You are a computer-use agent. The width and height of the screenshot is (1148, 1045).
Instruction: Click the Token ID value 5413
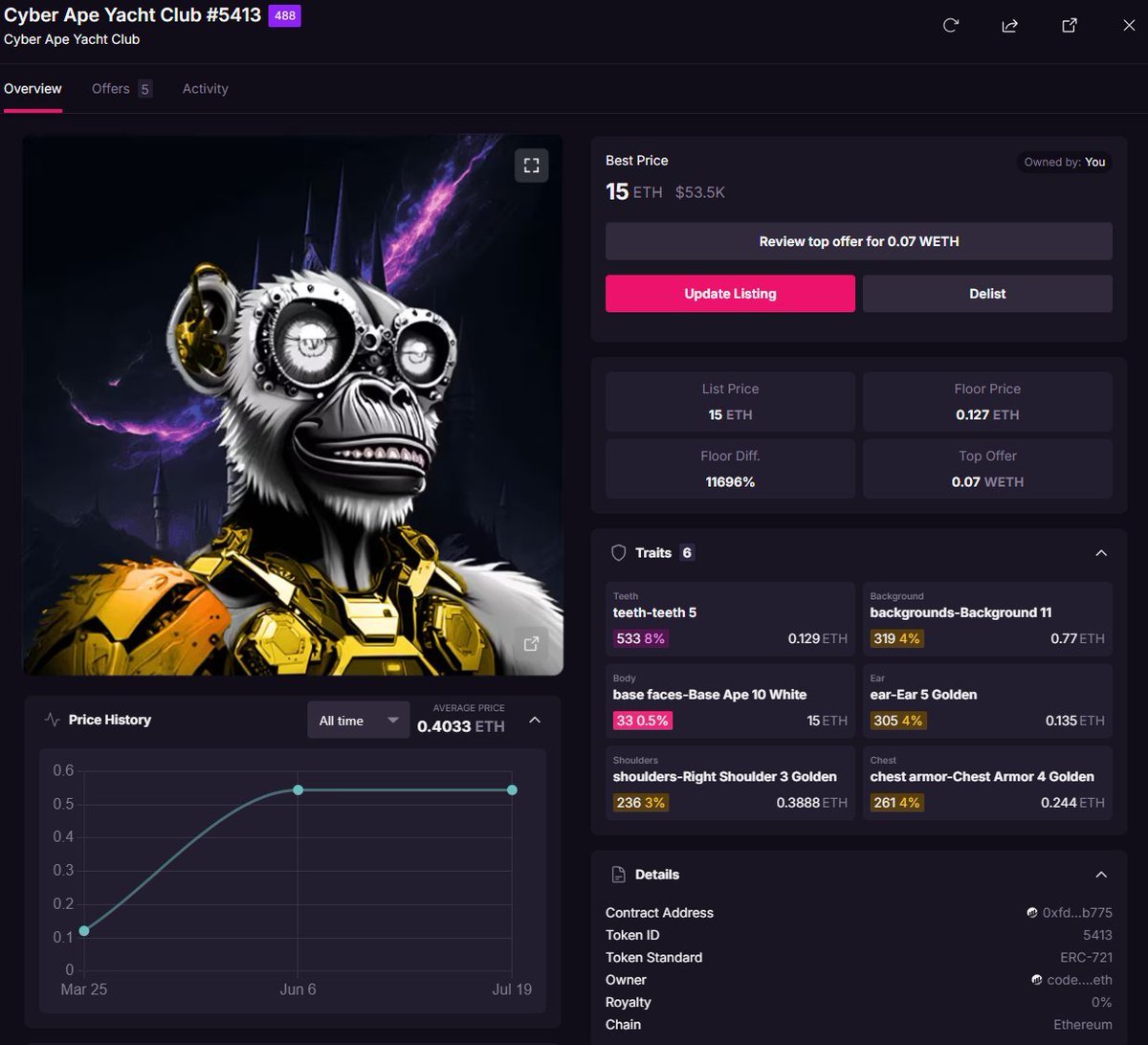1097,935
